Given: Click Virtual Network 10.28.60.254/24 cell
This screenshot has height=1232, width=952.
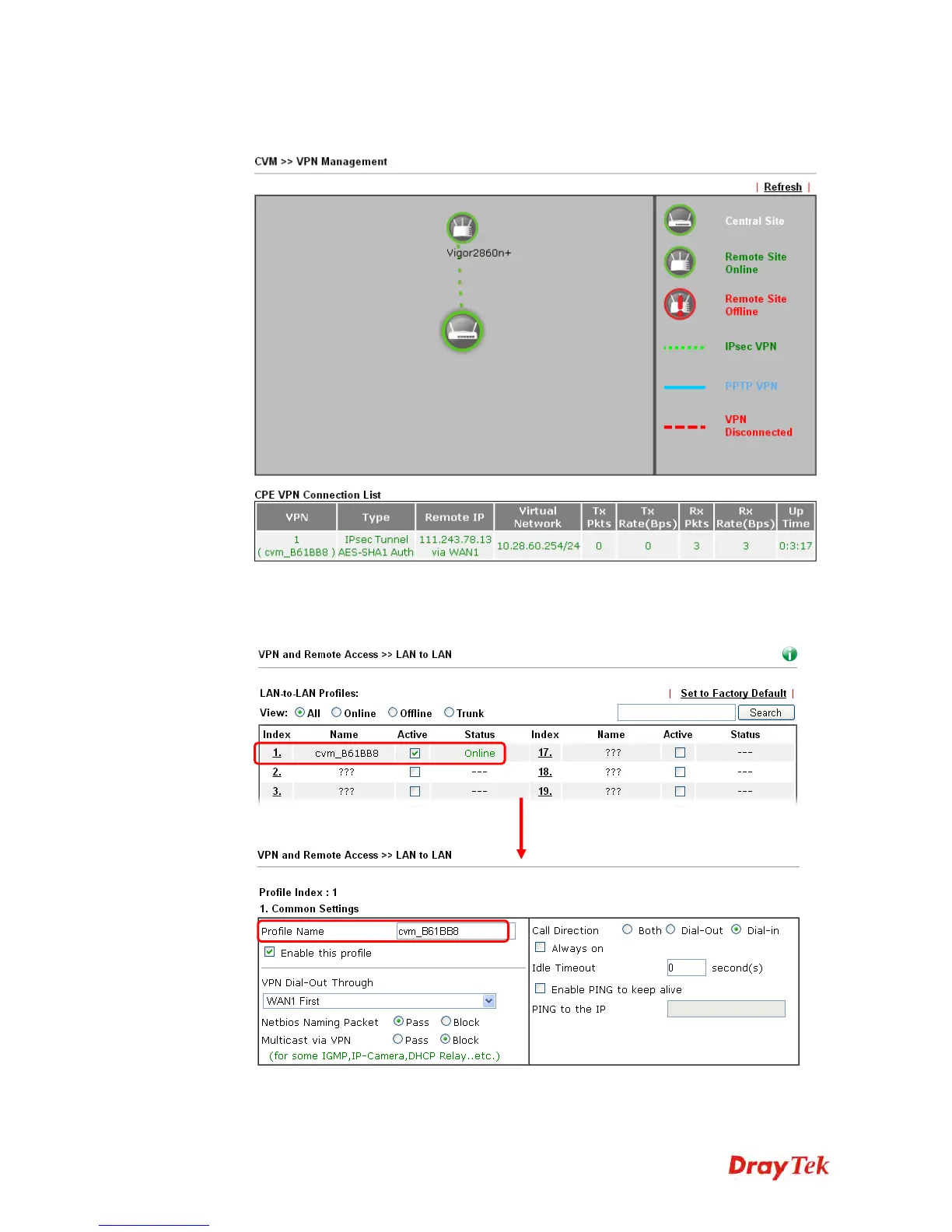Looking at the screenshot, I should coord(538,546).
